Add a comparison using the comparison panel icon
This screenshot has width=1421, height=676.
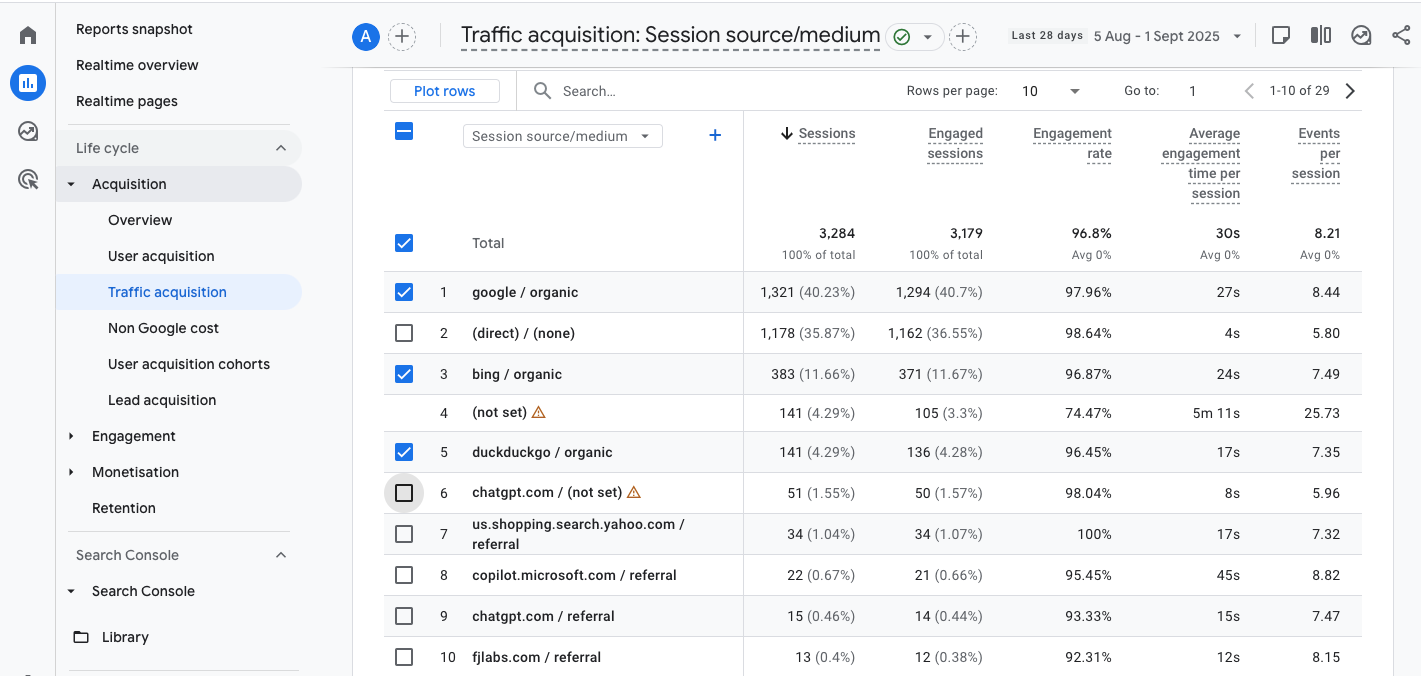1321,35
